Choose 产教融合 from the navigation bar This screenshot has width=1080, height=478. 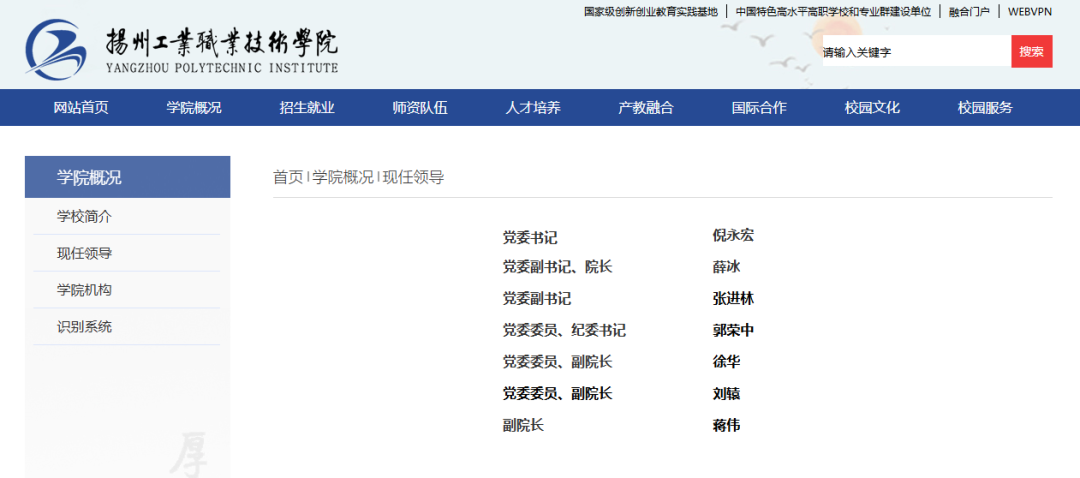pyautogui.click(x=646, y=108)
